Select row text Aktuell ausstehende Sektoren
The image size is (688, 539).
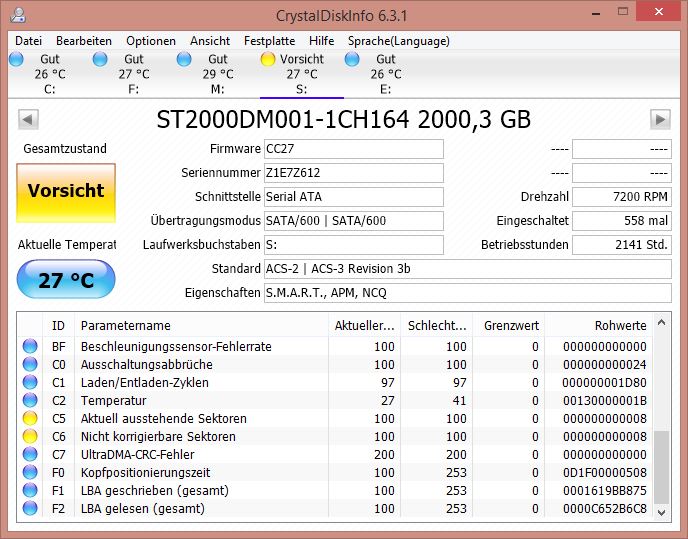pos(164,419)
